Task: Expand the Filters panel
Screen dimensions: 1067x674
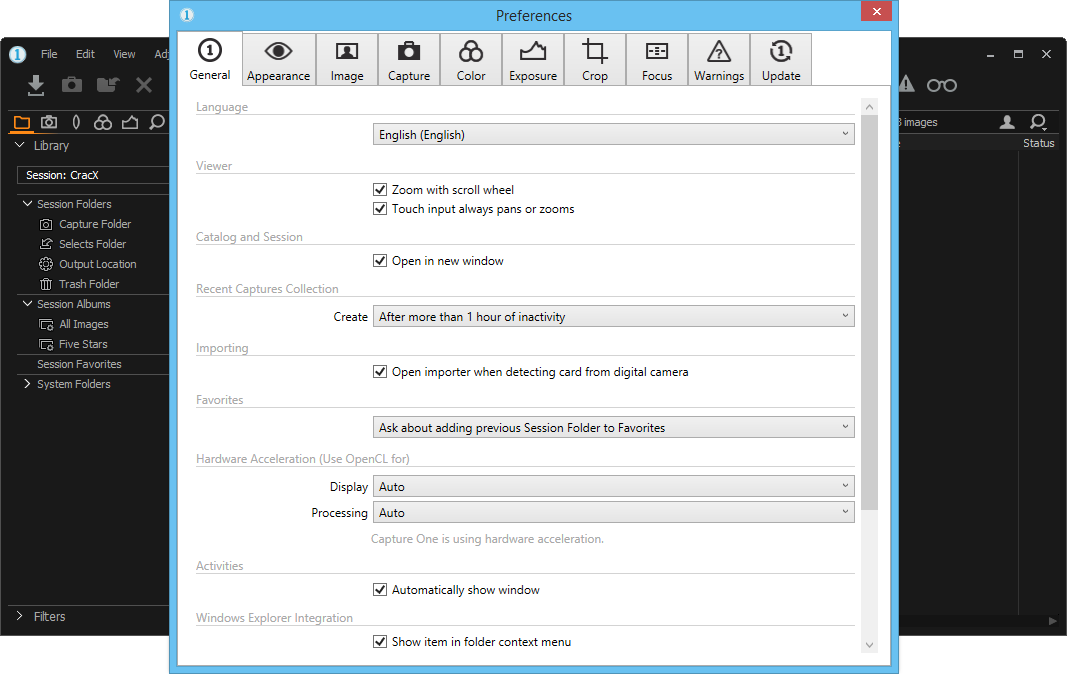Action: pos(19,615)
